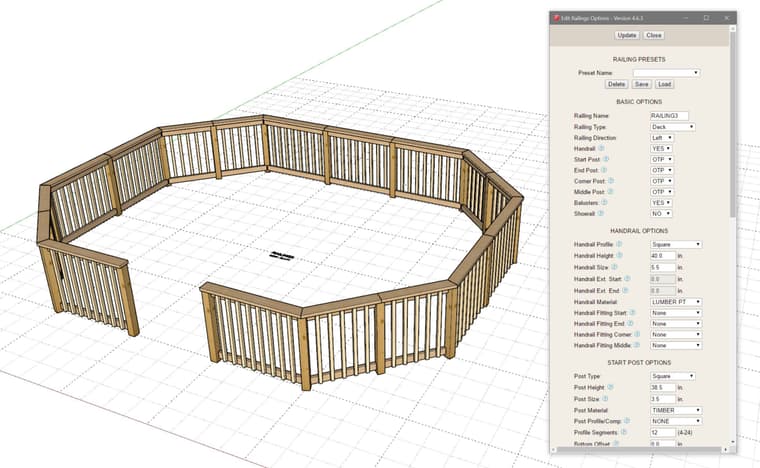
Task: Open the help icon next to Middle Post
Action: tap(611, 192)
